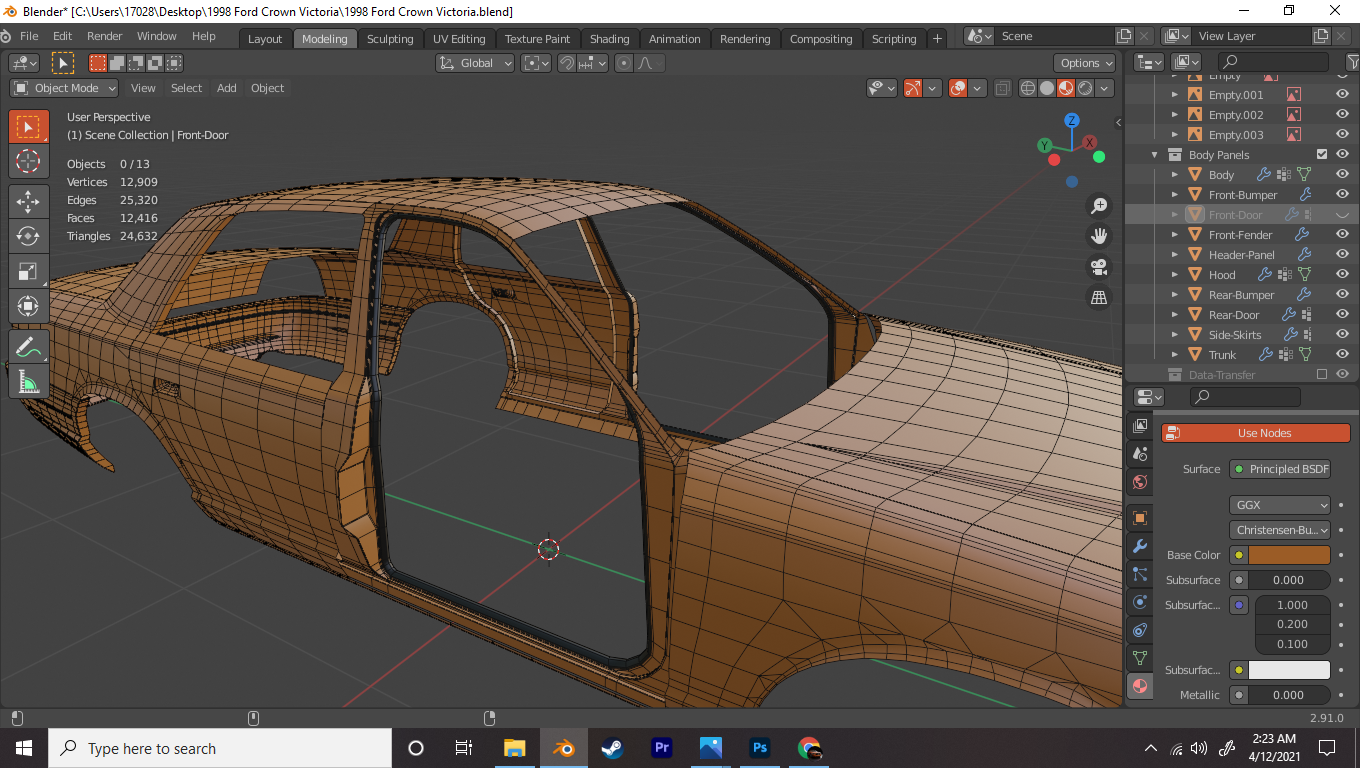Select the Move tool

pyautogui.click(x=29, y=201)
